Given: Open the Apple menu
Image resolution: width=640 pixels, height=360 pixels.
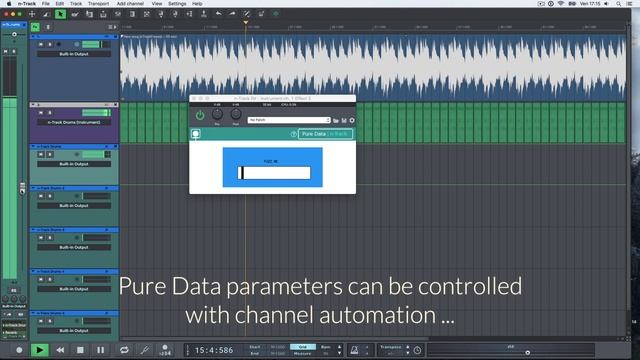Looking at the screenshot, I should tap(9, 4).
